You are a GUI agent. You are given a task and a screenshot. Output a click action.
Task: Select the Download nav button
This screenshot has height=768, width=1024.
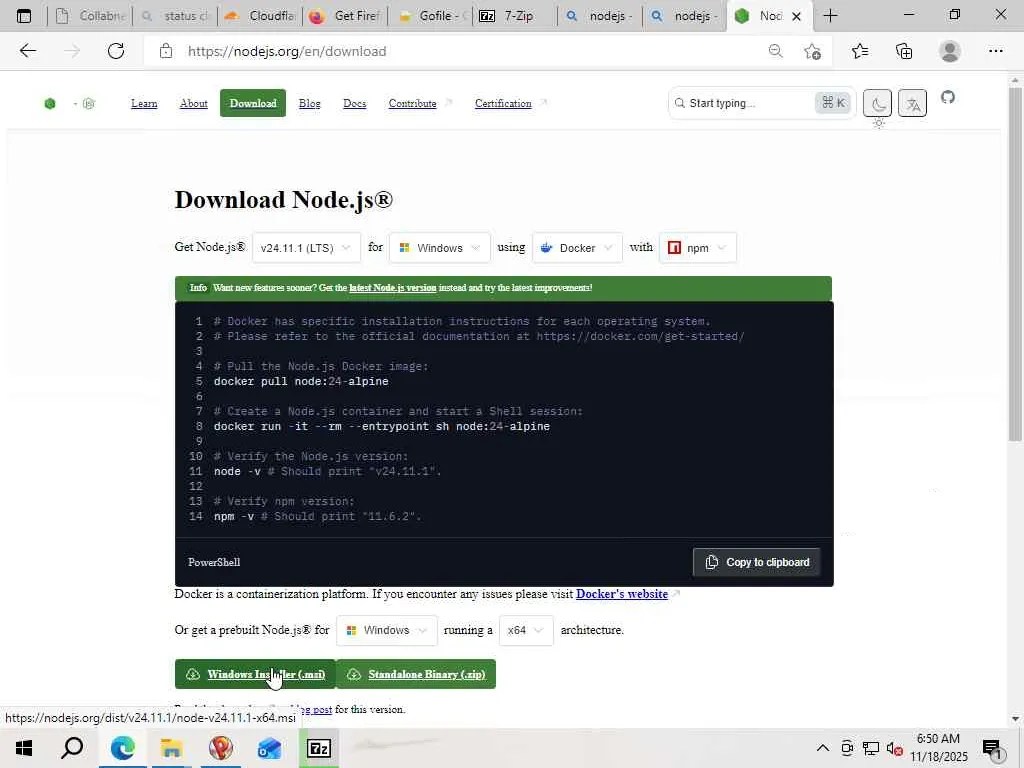pos(253,103)
